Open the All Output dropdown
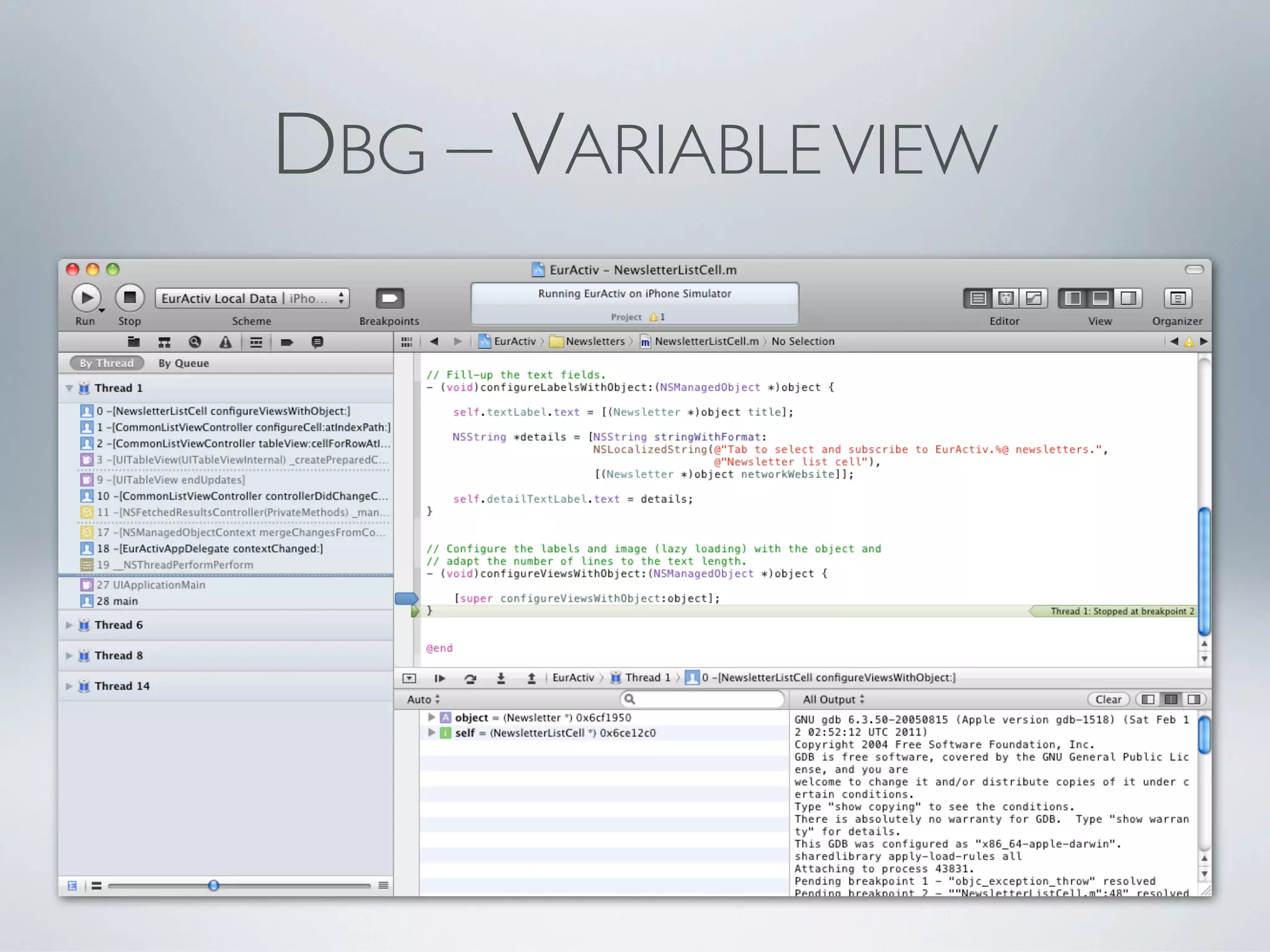Viewport: 1270px width, 952px height. 833,699
